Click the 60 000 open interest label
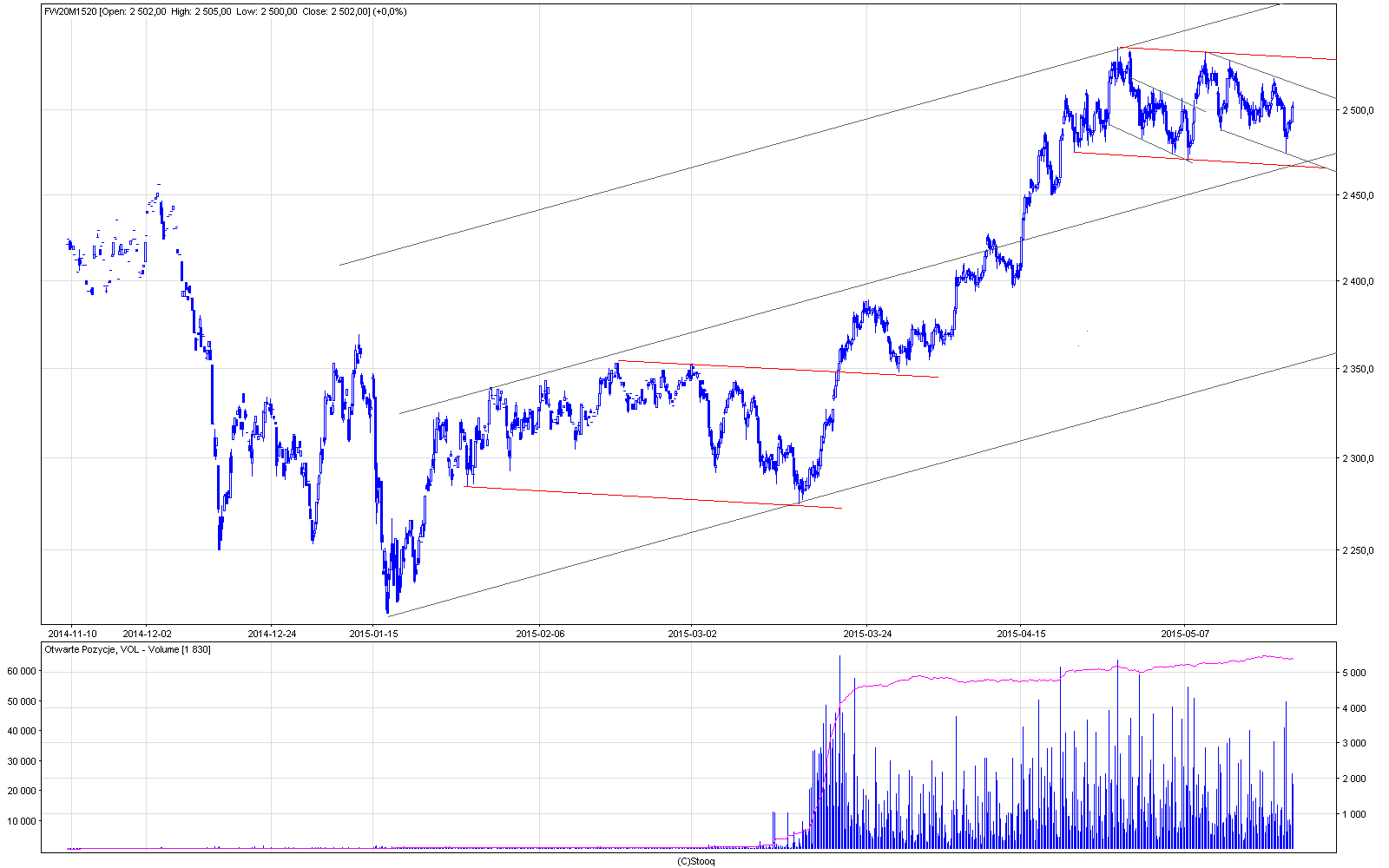The height and width of the screenshot is (868, 1389). coord(21,671)
